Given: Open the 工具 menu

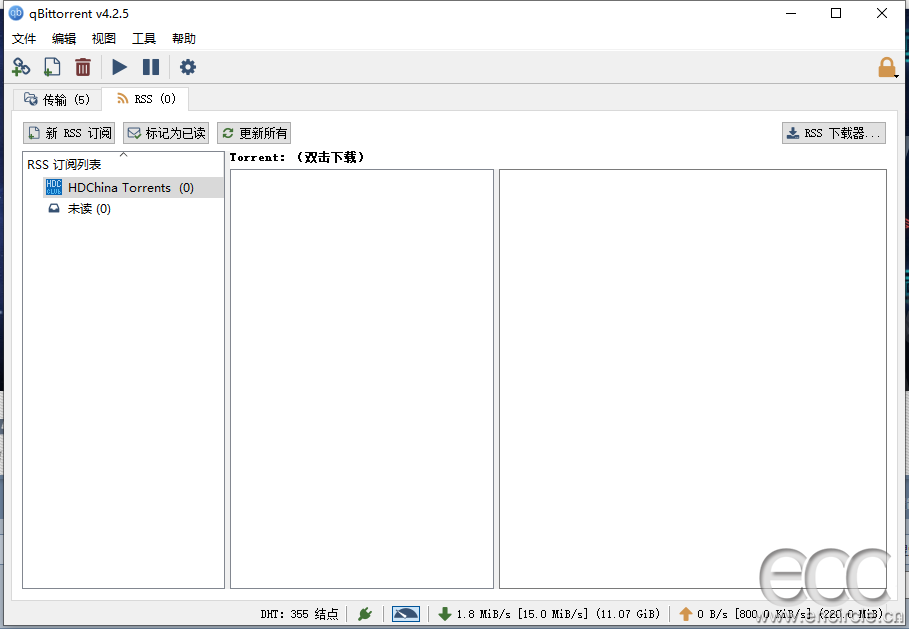Looking at the screenshot, I should click(144, 39).
